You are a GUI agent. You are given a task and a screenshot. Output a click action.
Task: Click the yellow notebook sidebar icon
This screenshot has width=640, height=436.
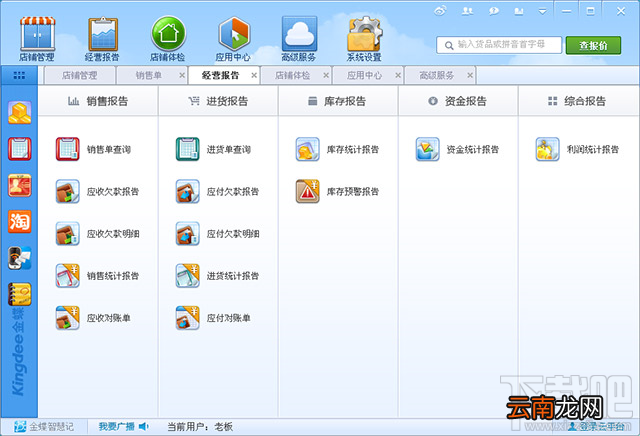pos(20,294)
